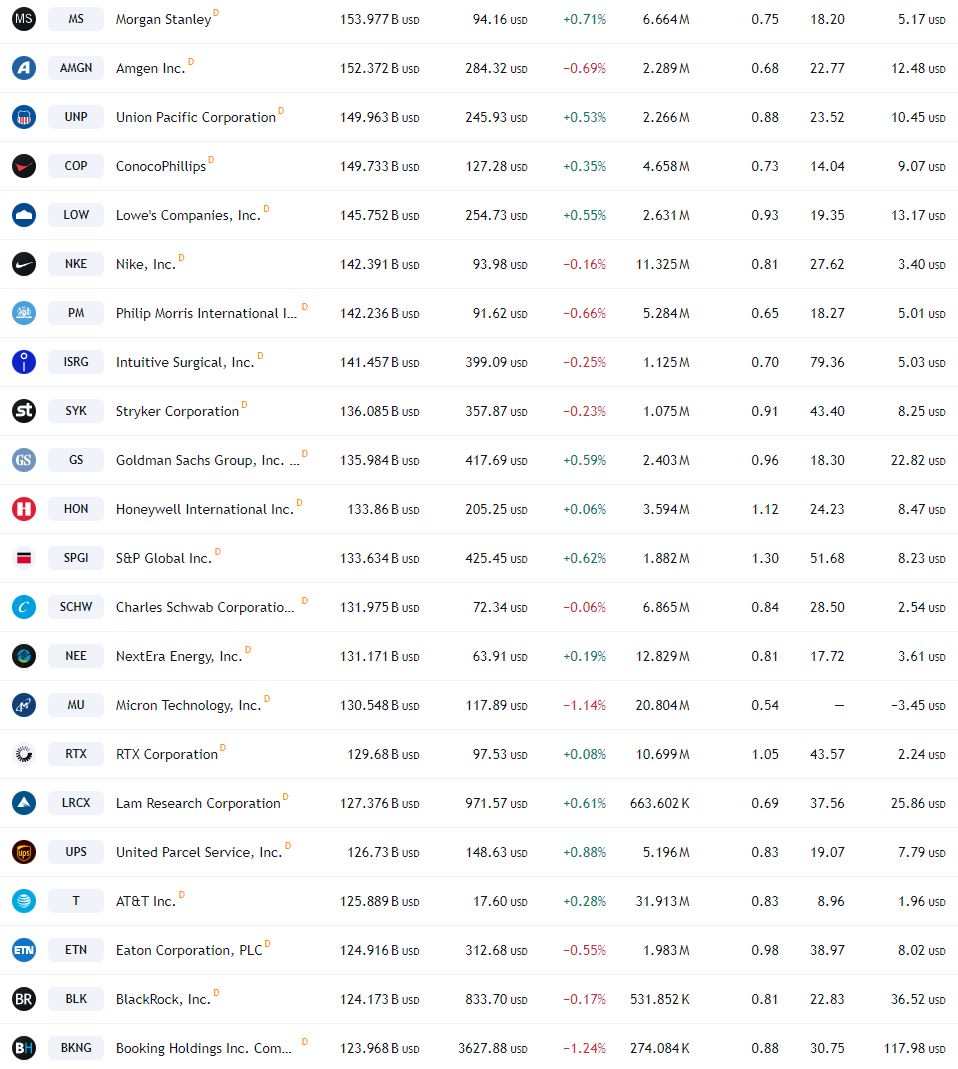Select the SPGI ticker badge
958x1069 pixels.
pos(76,558)
